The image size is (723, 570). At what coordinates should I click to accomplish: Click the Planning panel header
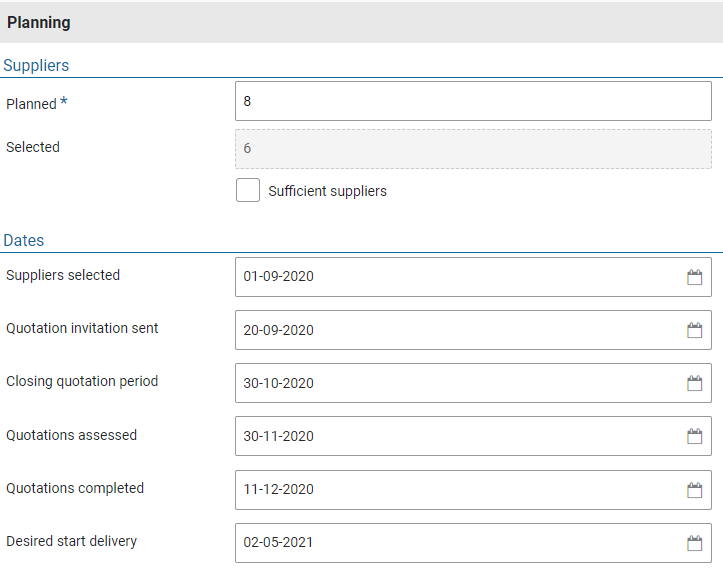click(39, 22)
